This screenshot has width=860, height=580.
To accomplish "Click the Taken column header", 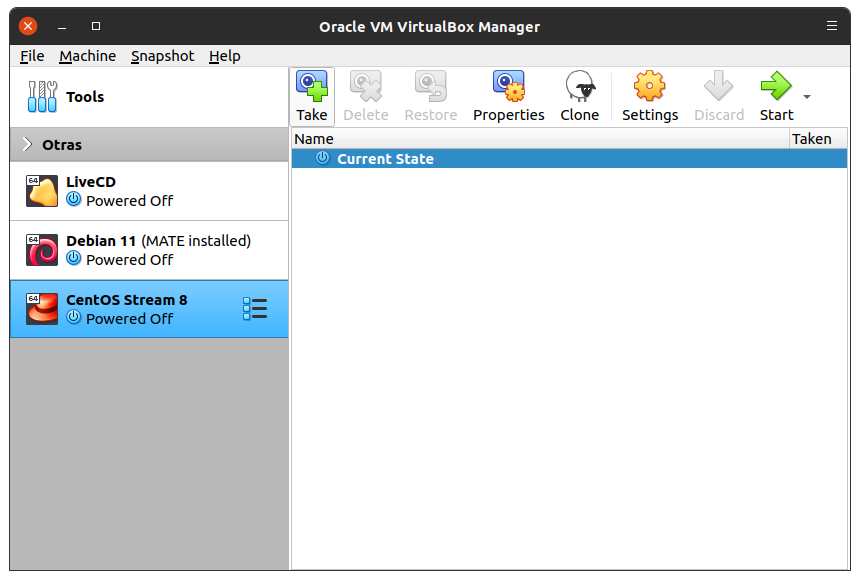I will pyautogui.click(x=811, y=139).
